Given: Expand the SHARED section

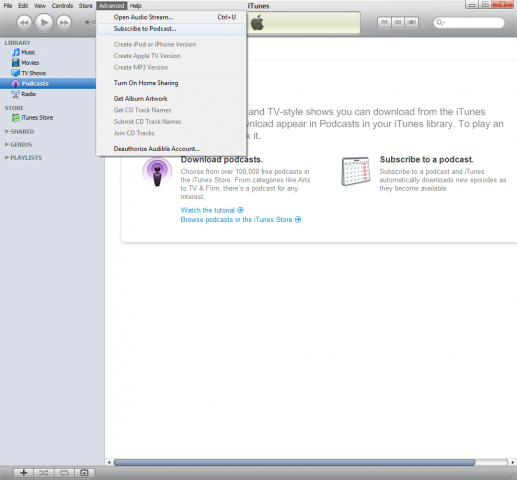Looking at the screenshot, I should (x=7, y=131).
